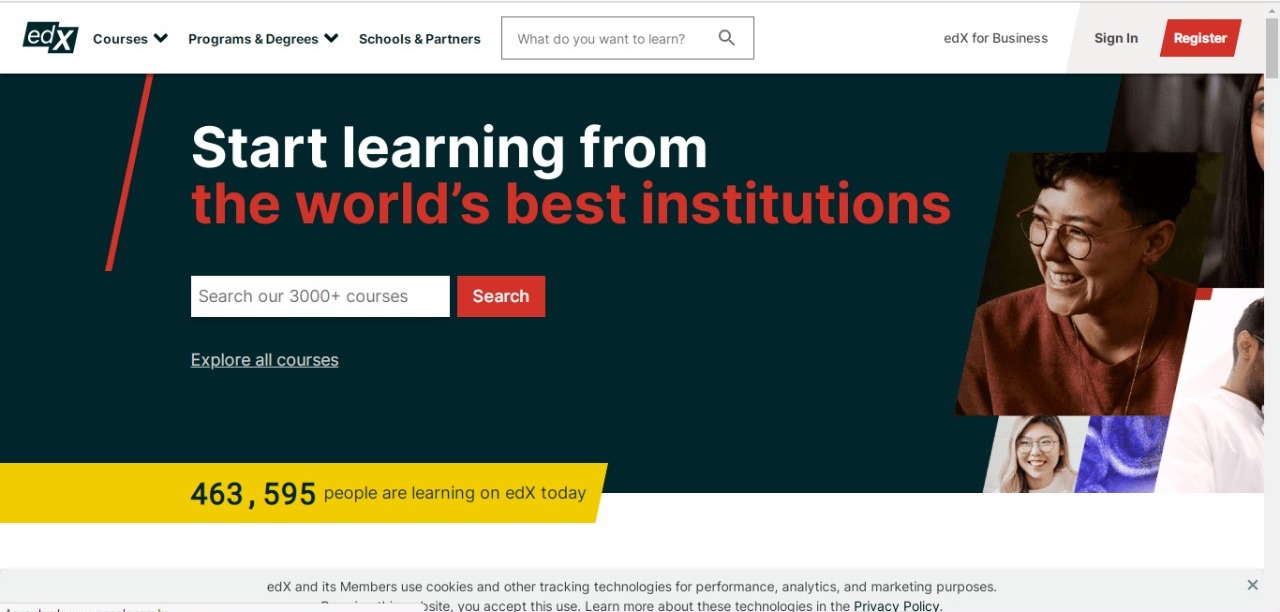
Task: Close the cookie notice banner
Action: (x=1252, y=585)
